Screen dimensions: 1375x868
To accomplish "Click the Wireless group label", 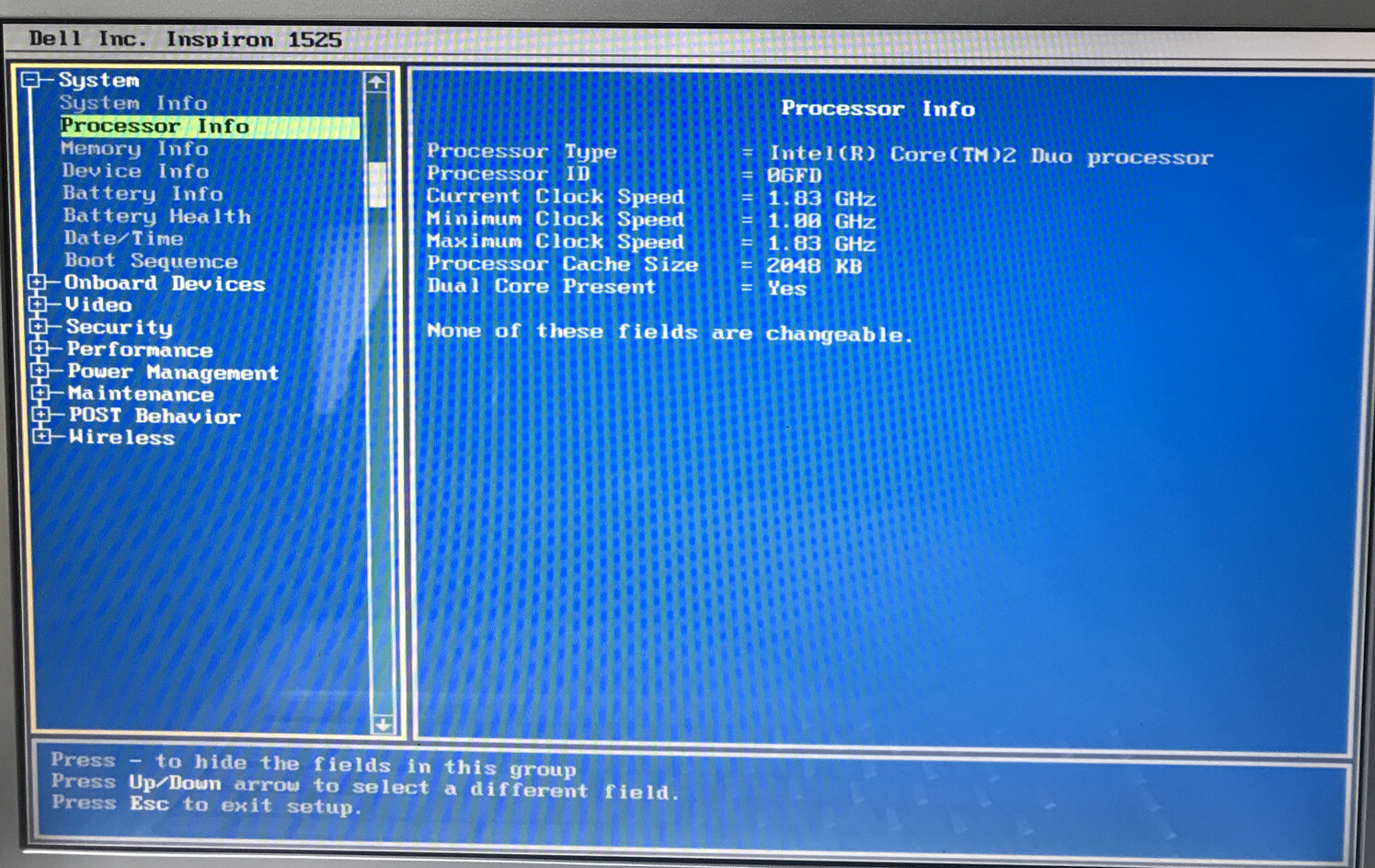I will [x=122, y=438].
